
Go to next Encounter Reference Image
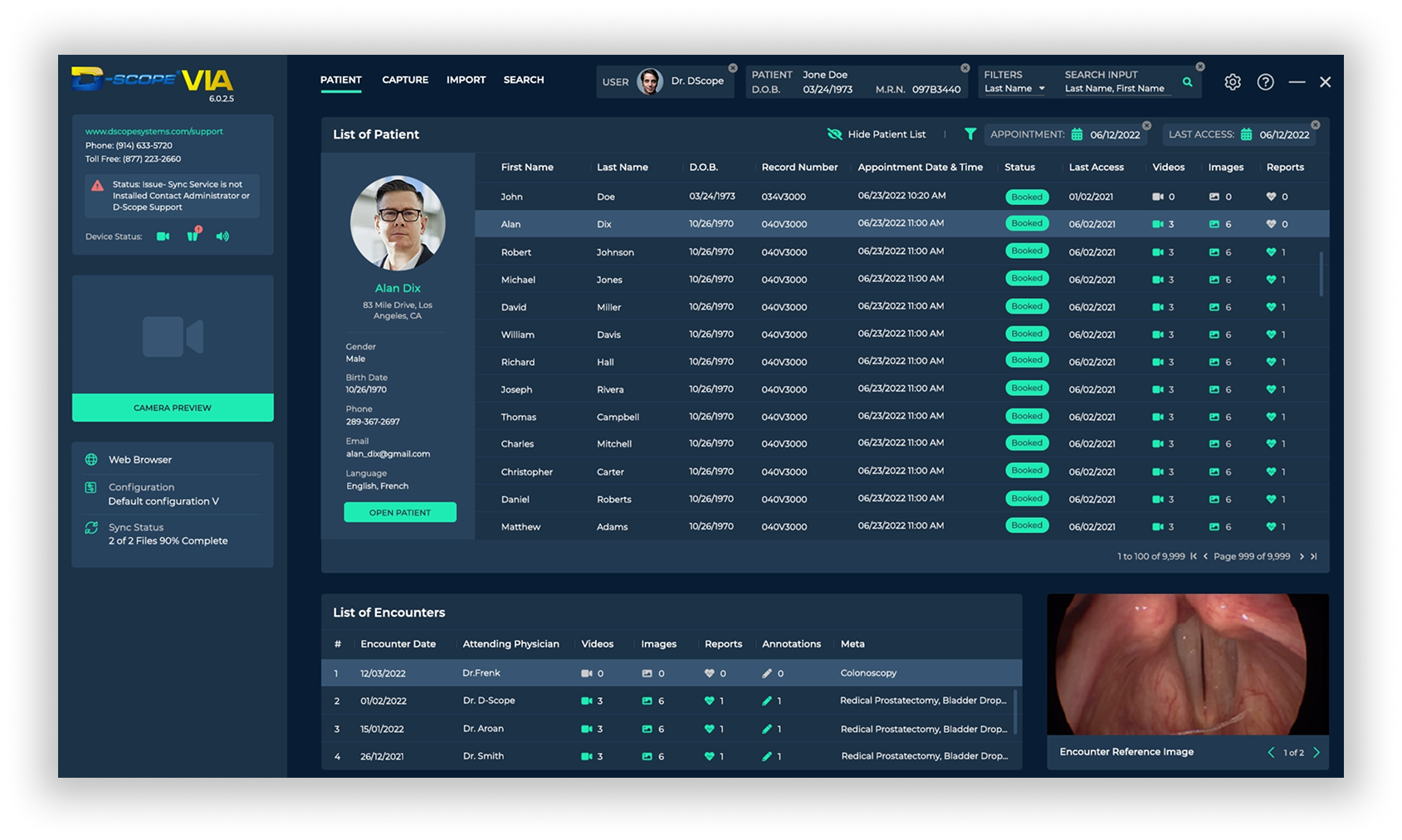coord(1317,752)
